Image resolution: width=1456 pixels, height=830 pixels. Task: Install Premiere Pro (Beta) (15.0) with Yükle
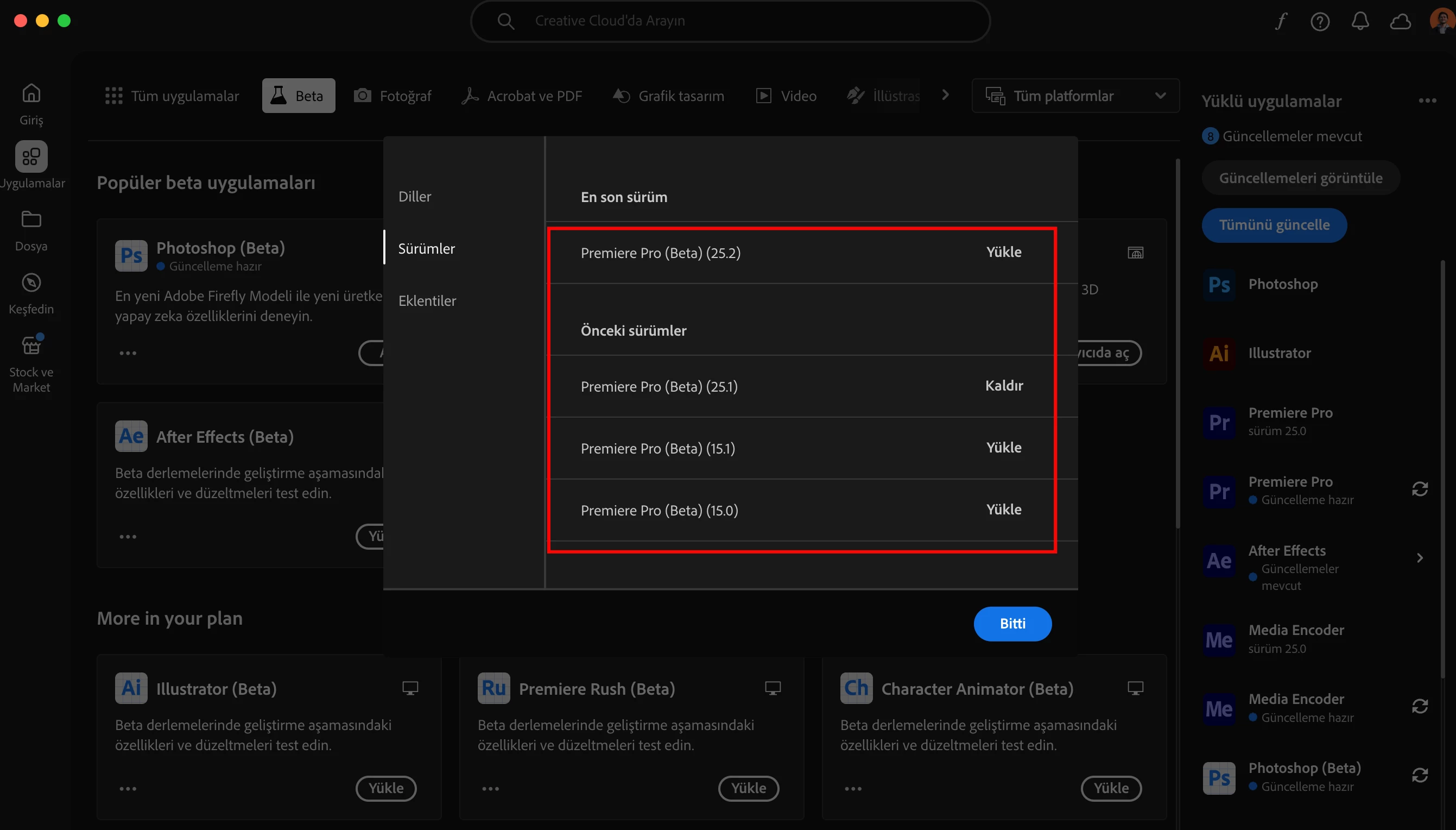pos(1004,510)
